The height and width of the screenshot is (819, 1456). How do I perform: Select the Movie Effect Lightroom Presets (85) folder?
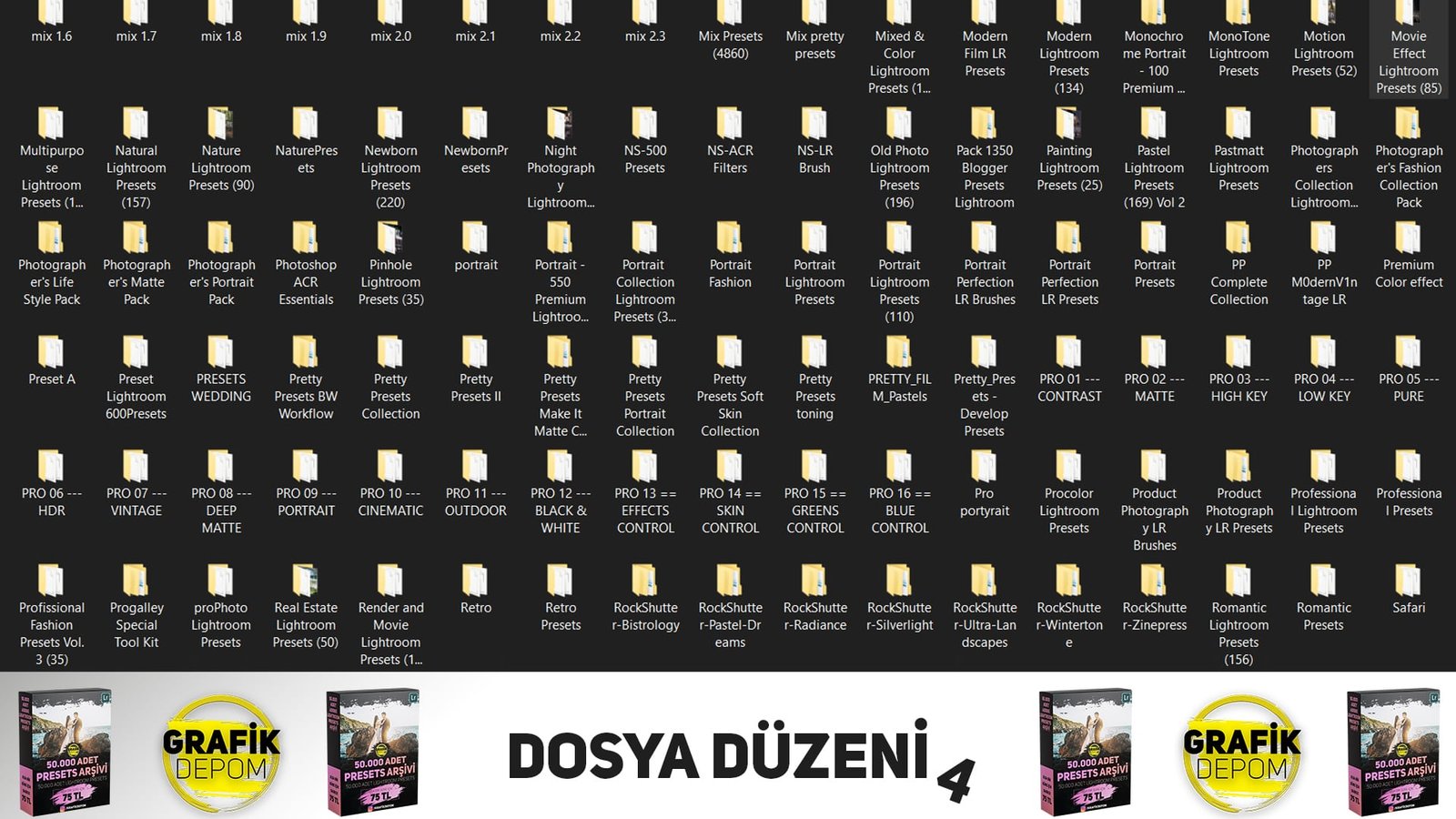pos(1409,49)
